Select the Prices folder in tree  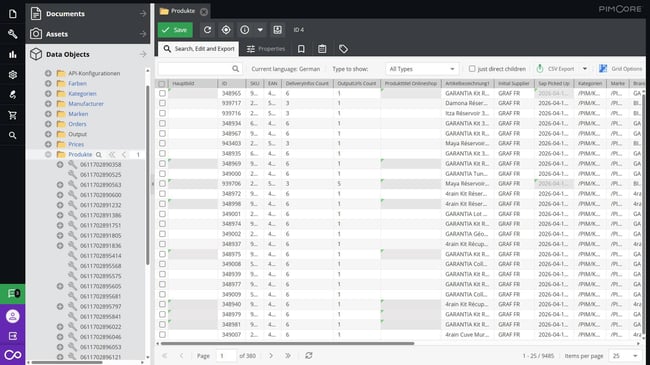point(76,144)
